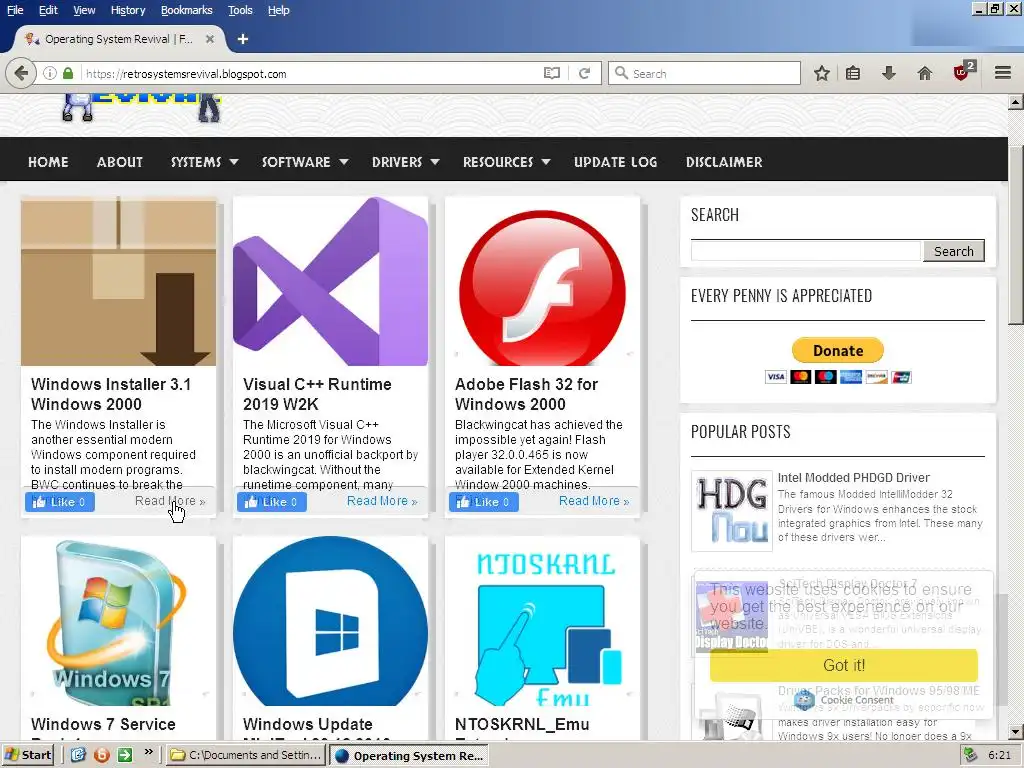This screenshot has height=768, width=1024.
Task: Switch to C:\Documents and Settings taskbar window
Action: [246, 755]
